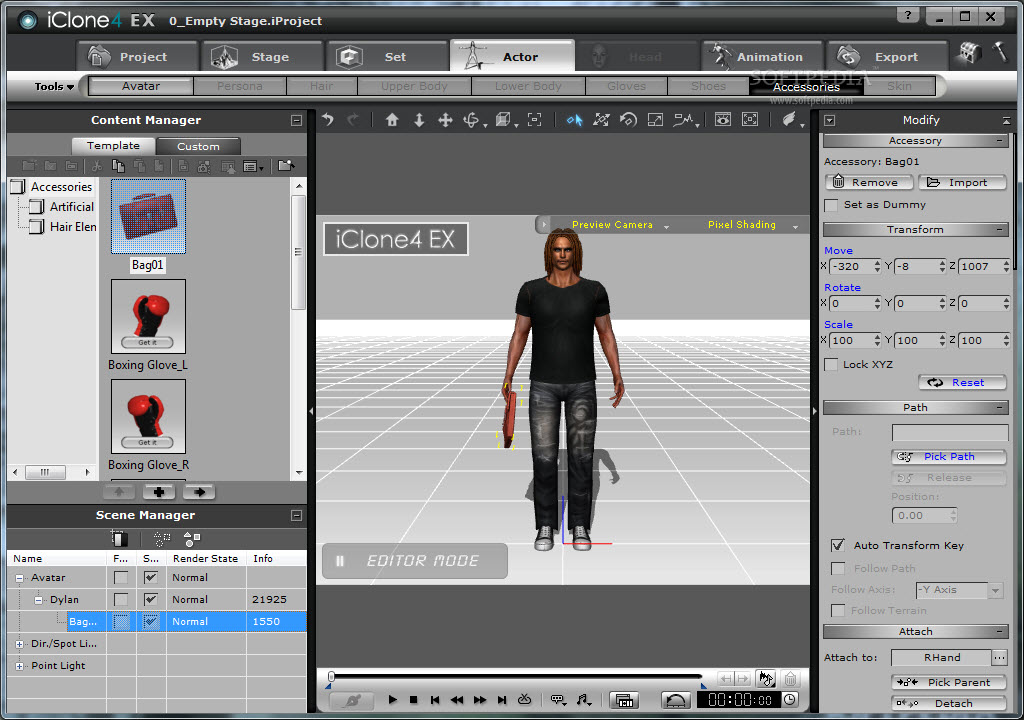Open the Export tab
This screenshot has height=720, width=1024.
point(888,57)
